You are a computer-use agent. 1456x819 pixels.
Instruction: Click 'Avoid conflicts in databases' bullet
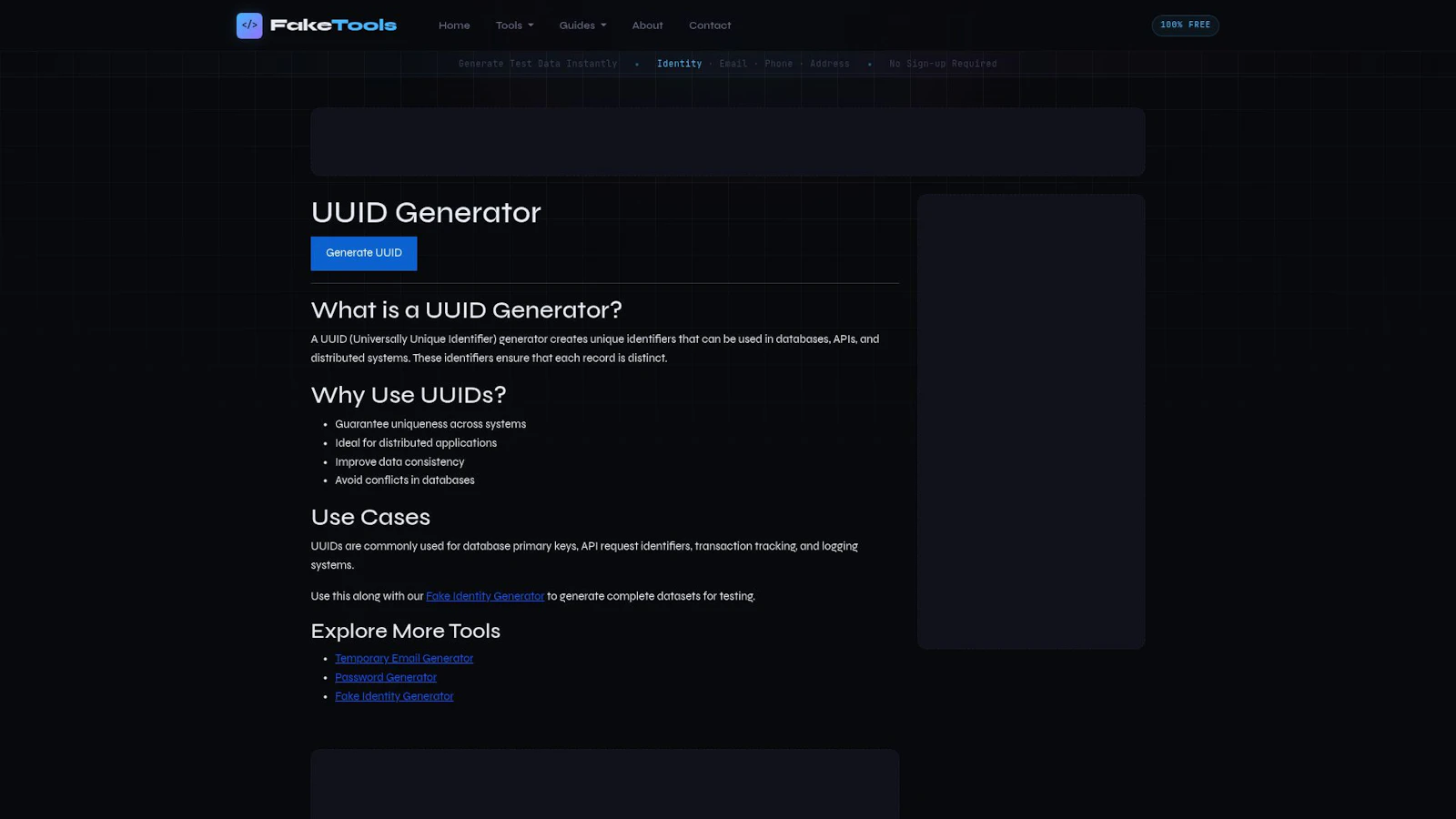tap(405, 480)
